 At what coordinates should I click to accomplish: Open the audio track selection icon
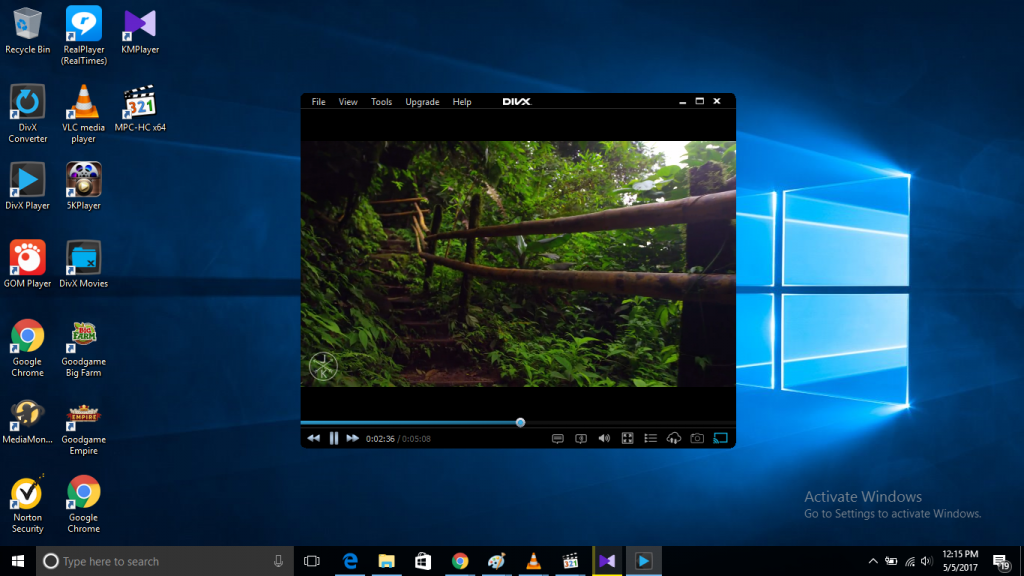pyautogui.click(x=581, y=438)
